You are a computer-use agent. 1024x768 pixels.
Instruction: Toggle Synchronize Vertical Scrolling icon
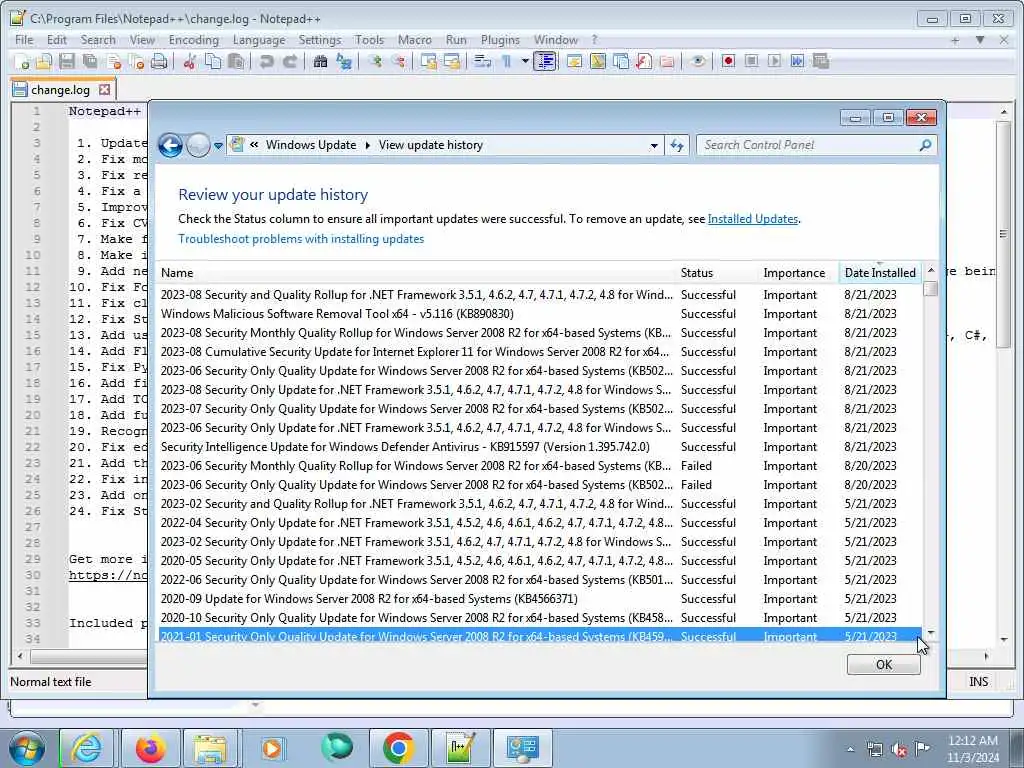pos(428,61)
